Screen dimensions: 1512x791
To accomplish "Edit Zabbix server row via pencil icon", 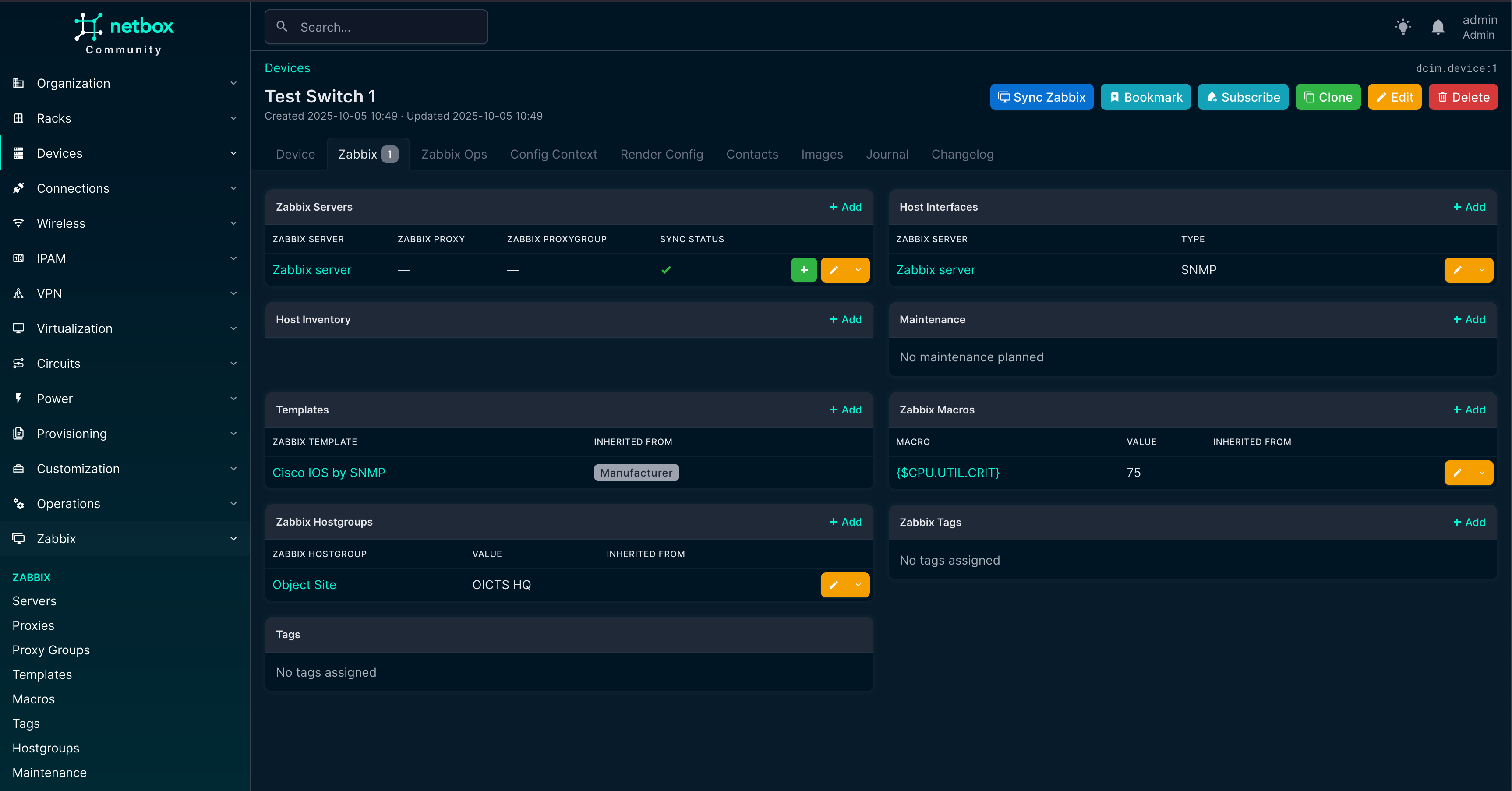I will tap(834, 270).
